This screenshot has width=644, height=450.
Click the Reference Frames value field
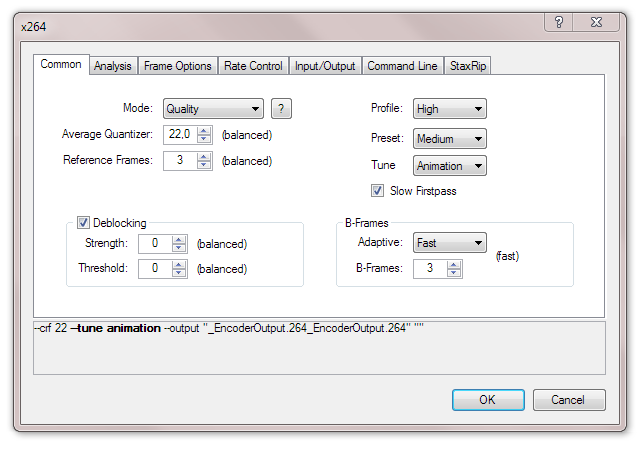[180, 161]
